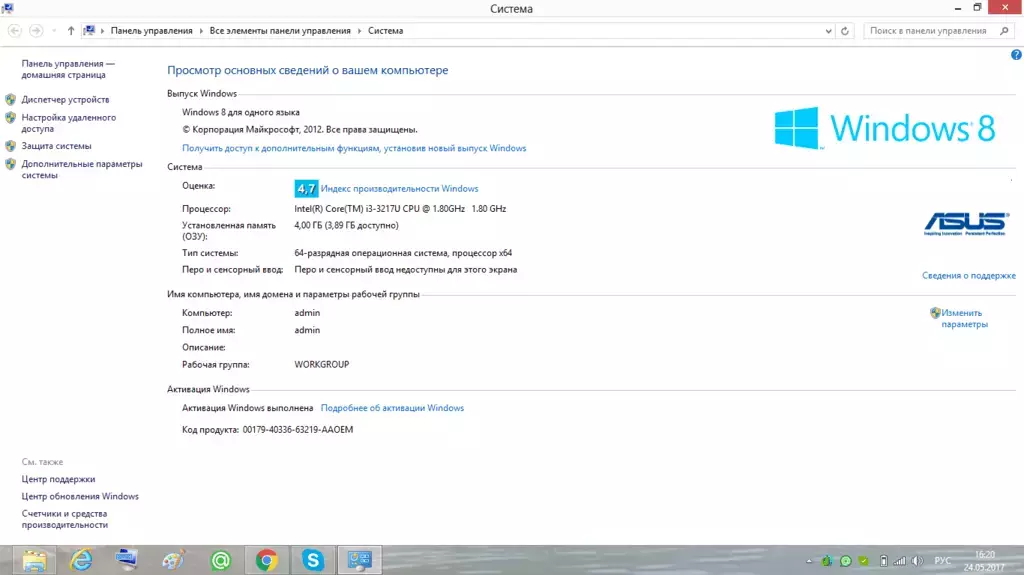
Task: Click the search magnifier icon
Action: tap(1004, 31)
